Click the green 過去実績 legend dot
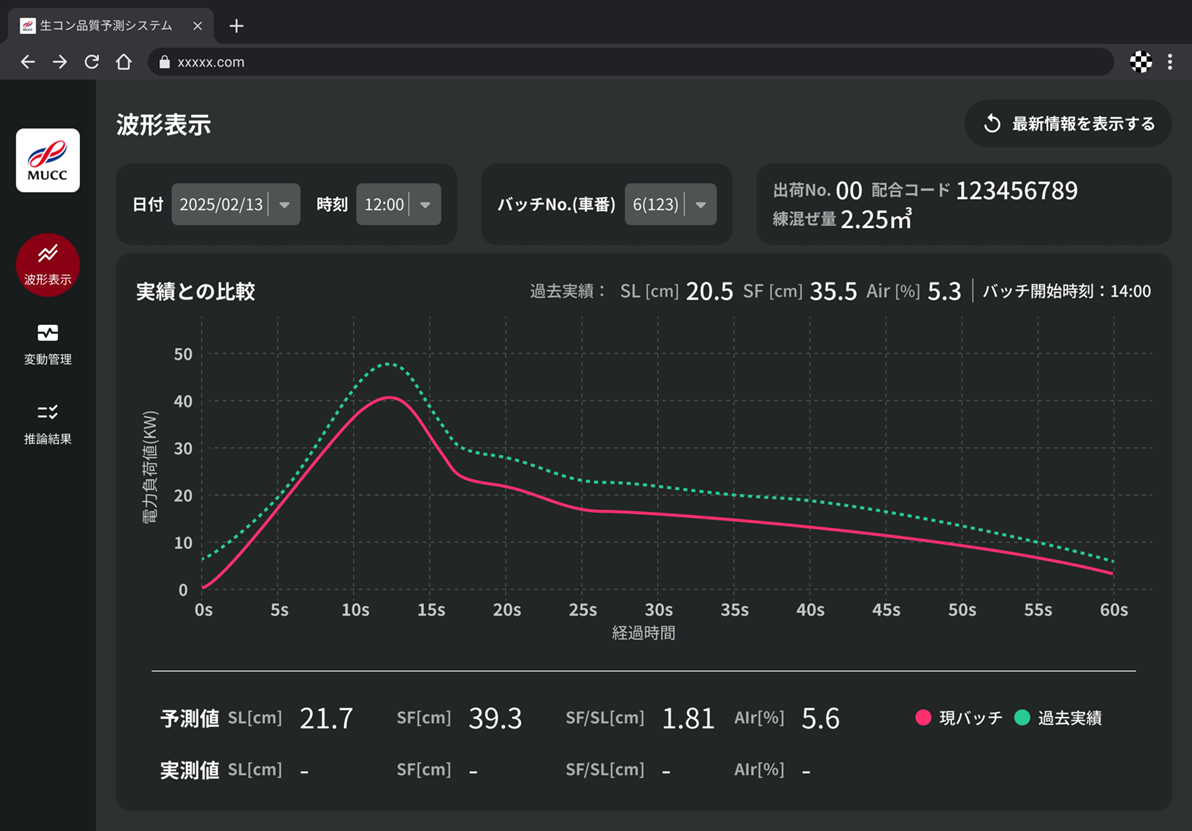The height and width of the screenshot is (831, 1192). (x=1022, y=718)
